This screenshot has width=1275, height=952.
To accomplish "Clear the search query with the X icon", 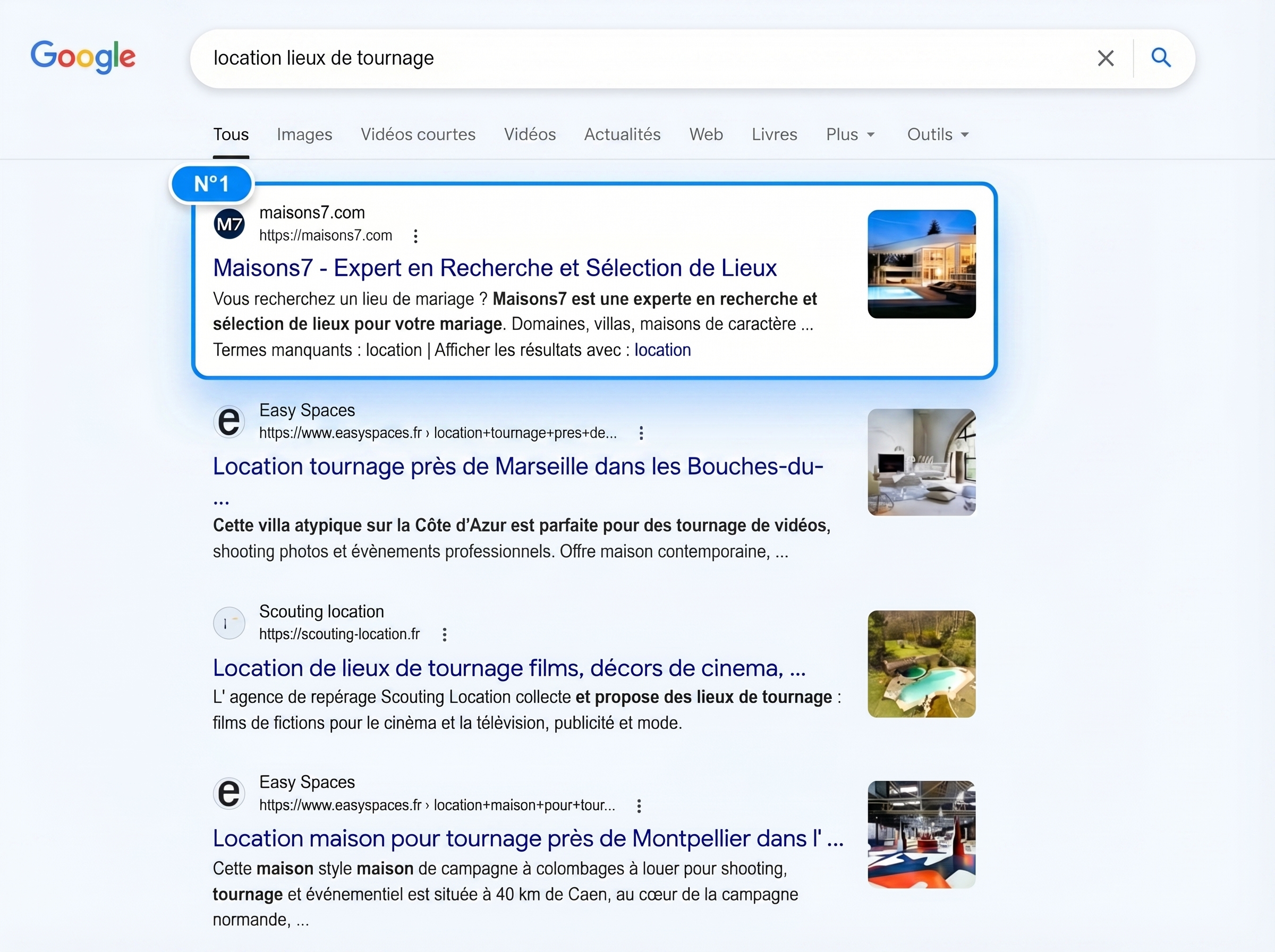I will pyautogui.click(x=1105, y=58).
